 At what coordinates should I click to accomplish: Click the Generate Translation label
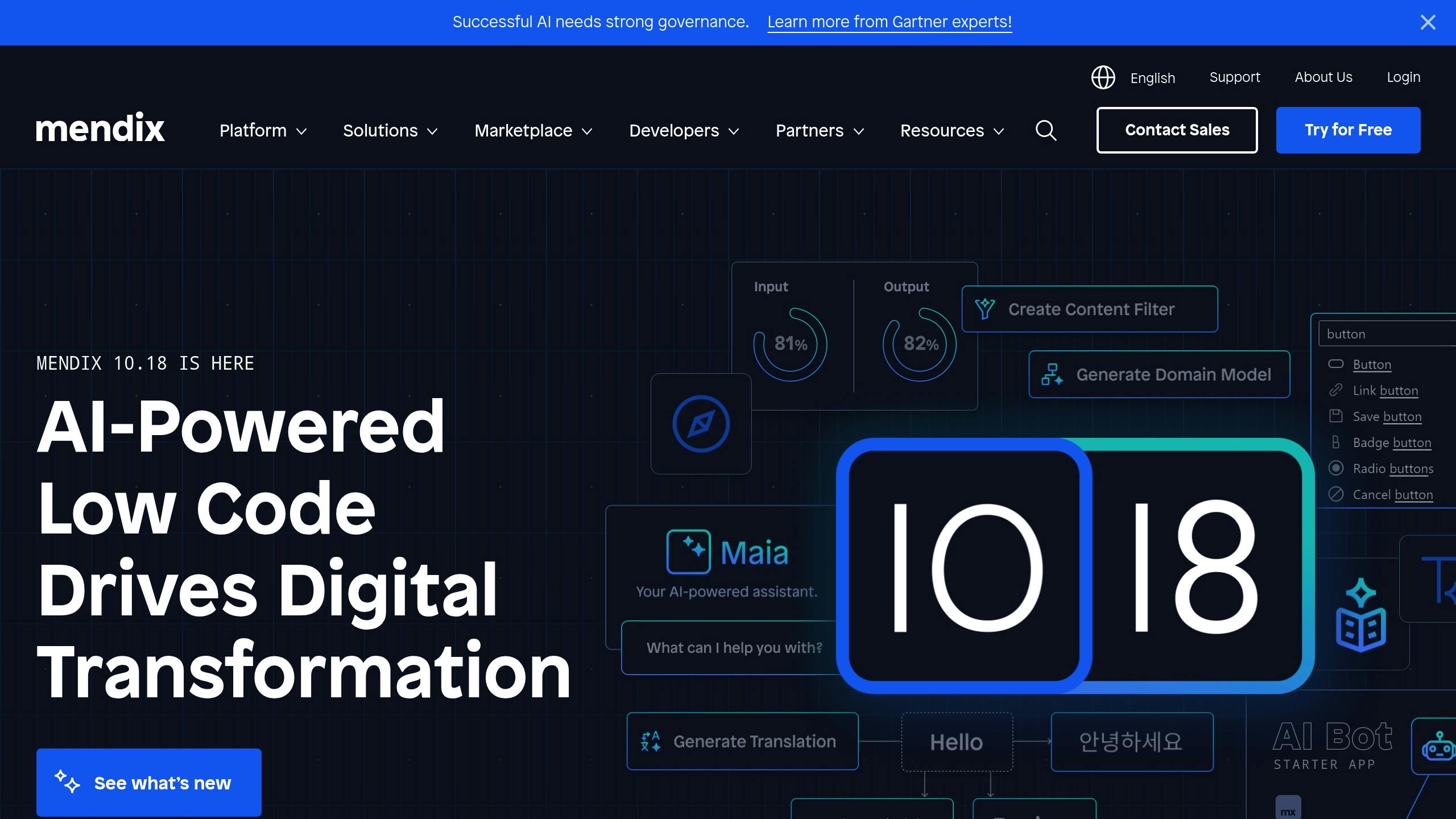tap(754, 741)
